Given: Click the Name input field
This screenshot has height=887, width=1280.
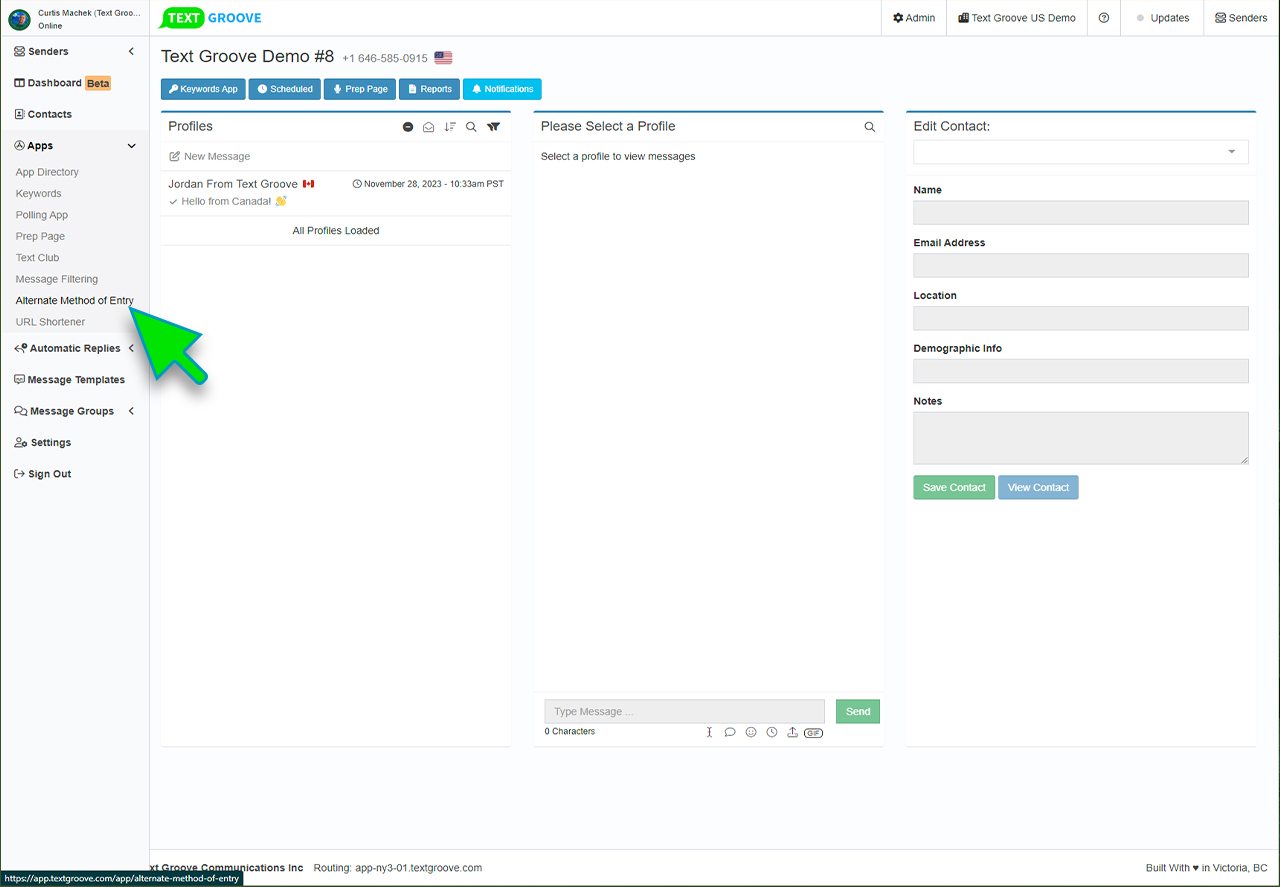Looking at the screenshot, I should [x=1081, y=212].
